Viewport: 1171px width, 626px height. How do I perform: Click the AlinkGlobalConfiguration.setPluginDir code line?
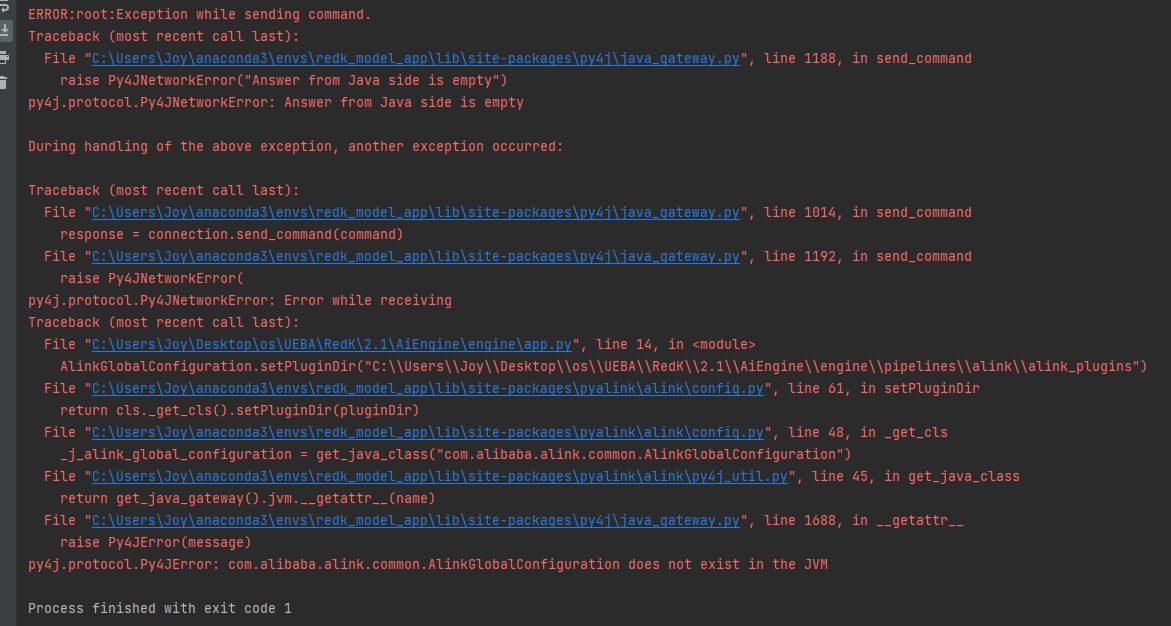pos(603,366)
